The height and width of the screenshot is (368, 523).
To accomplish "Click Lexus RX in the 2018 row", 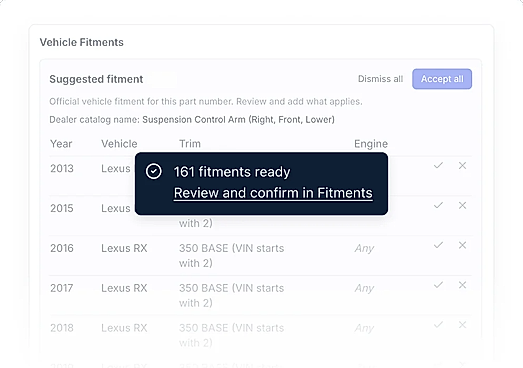I will point(124,328).
